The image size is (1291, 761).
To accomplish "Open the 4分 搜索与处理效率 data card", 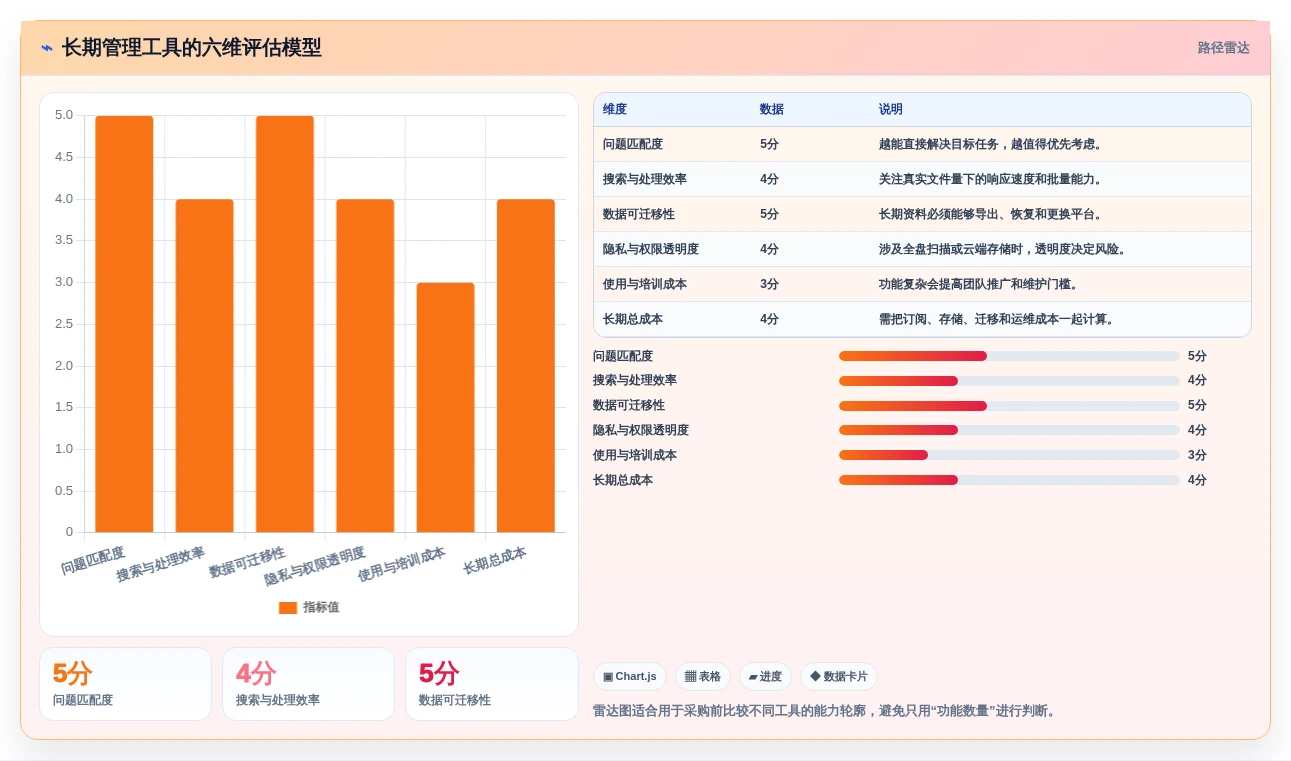I will 308,684.
